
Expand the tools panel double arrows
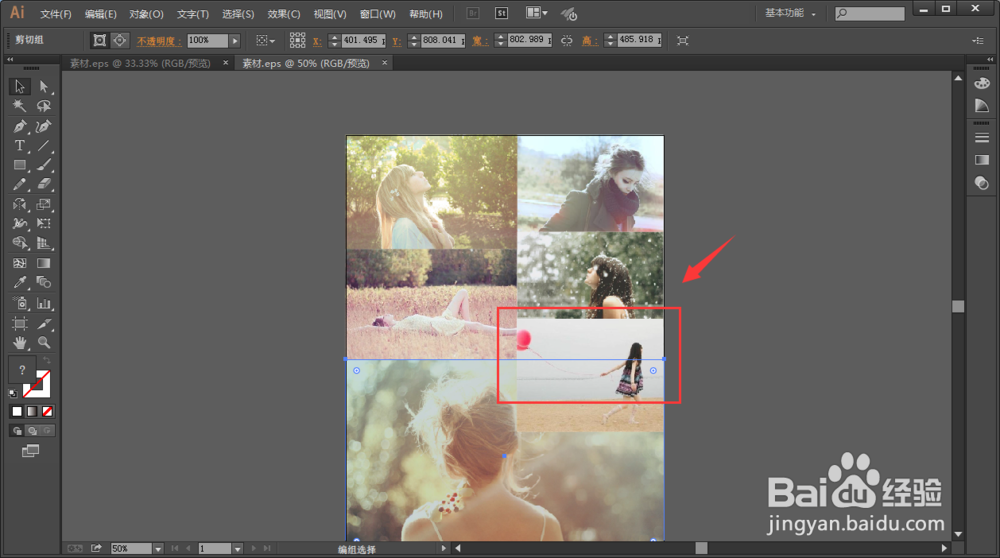click(10, 59)
